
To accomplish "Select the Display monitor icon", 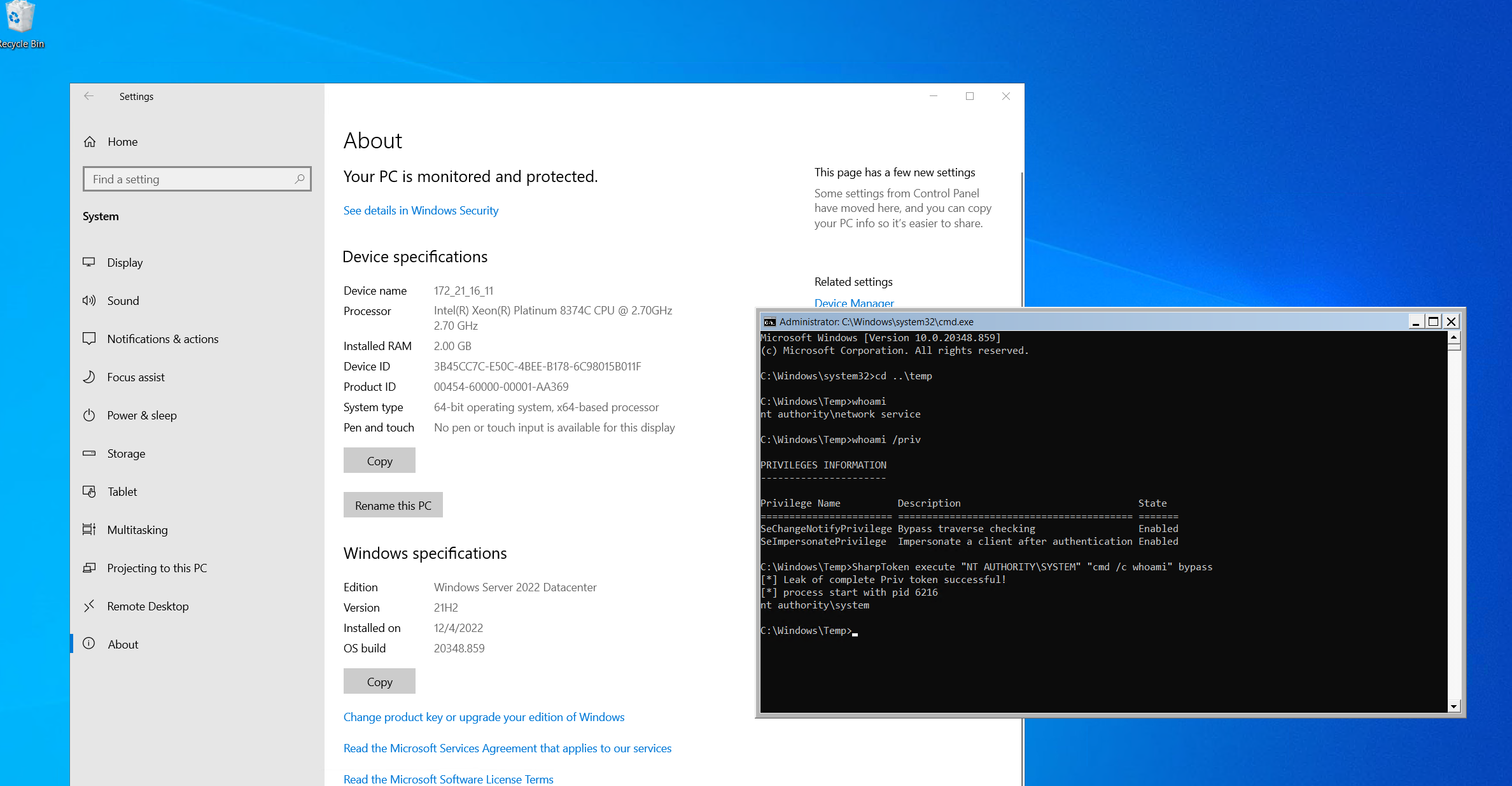I will click(x=89, y=262).
